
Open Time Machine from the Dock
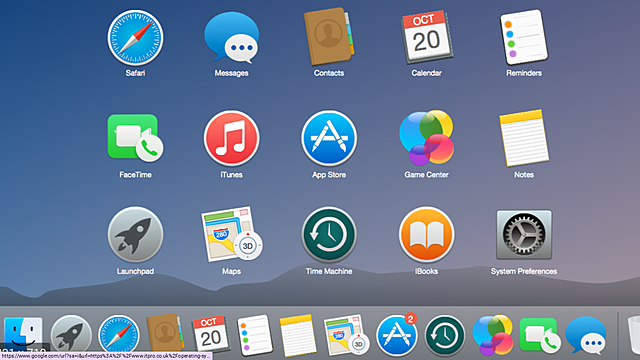444,336
